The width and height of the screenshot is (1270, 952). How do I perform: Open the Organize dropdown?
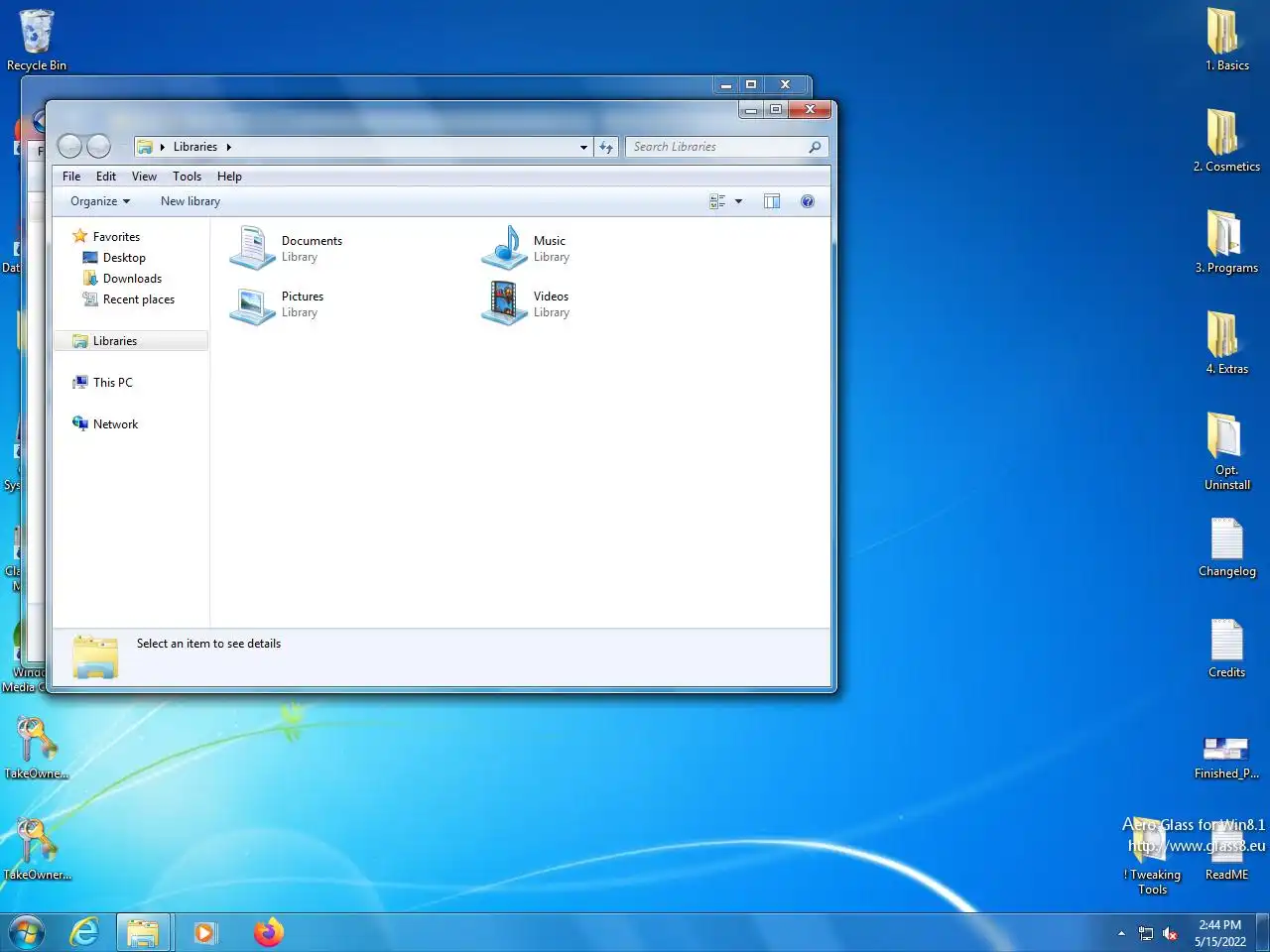pyautogui.click(x=100, y=201)
